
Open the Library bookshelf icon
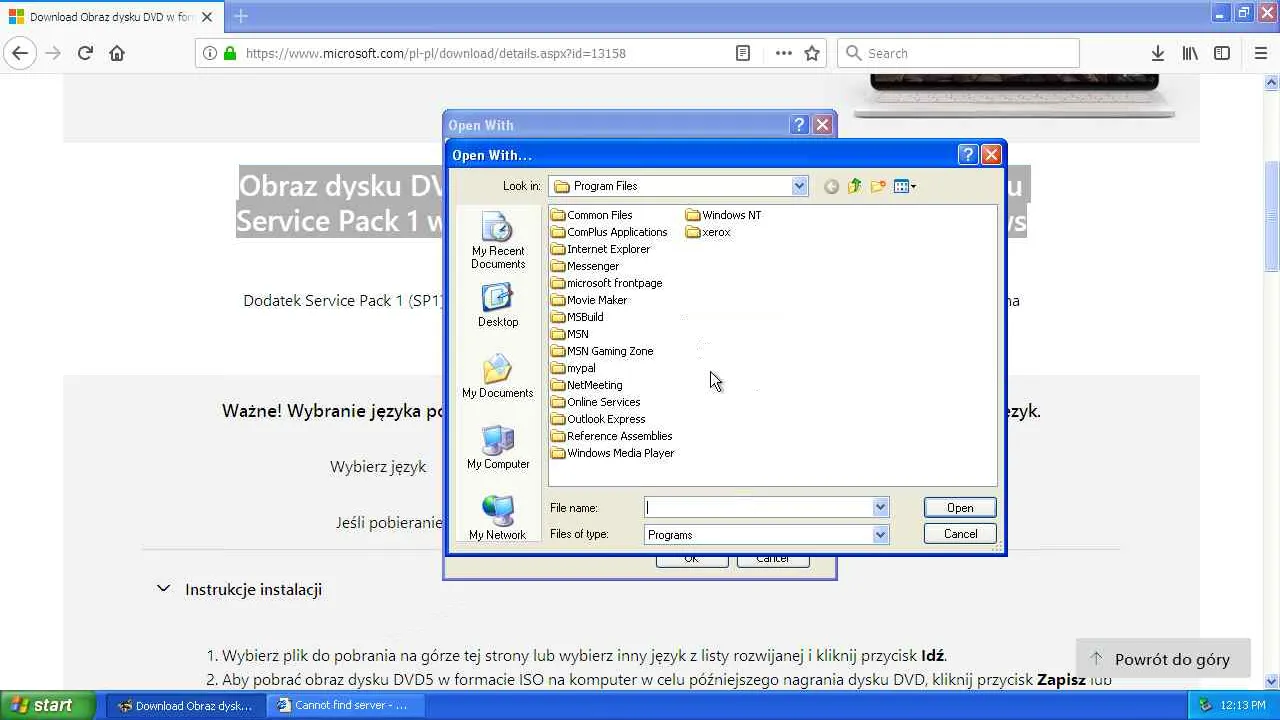1190,53
